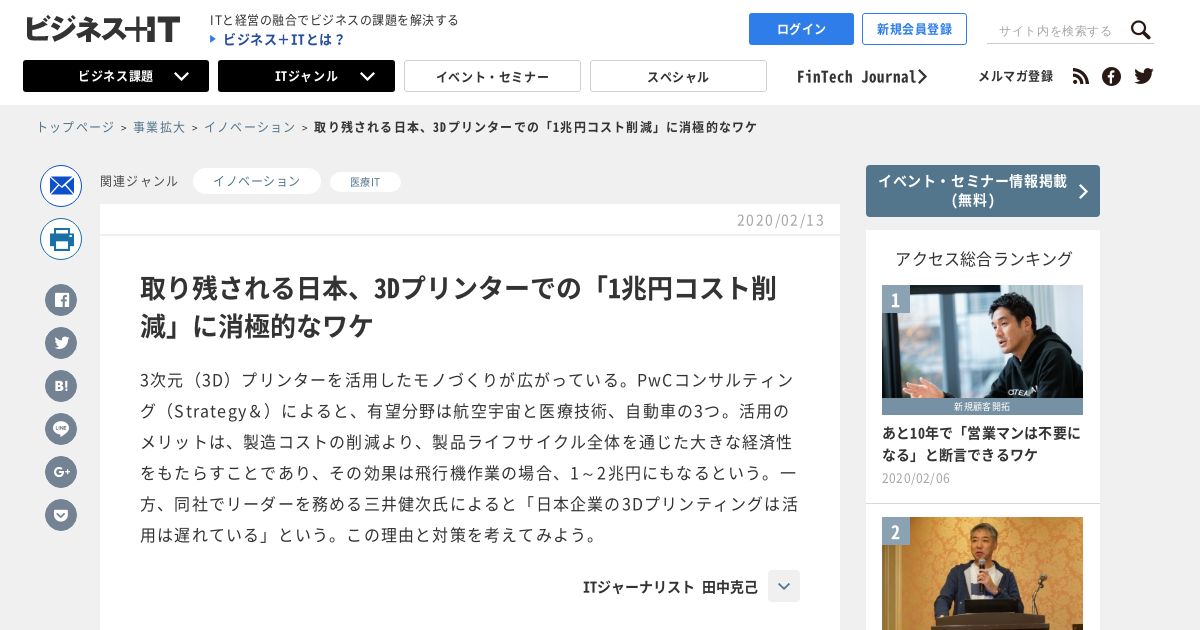Screen dimensions: 1200x630
Task: Print the article using printer icon
Action: click(x=61, y=239)
